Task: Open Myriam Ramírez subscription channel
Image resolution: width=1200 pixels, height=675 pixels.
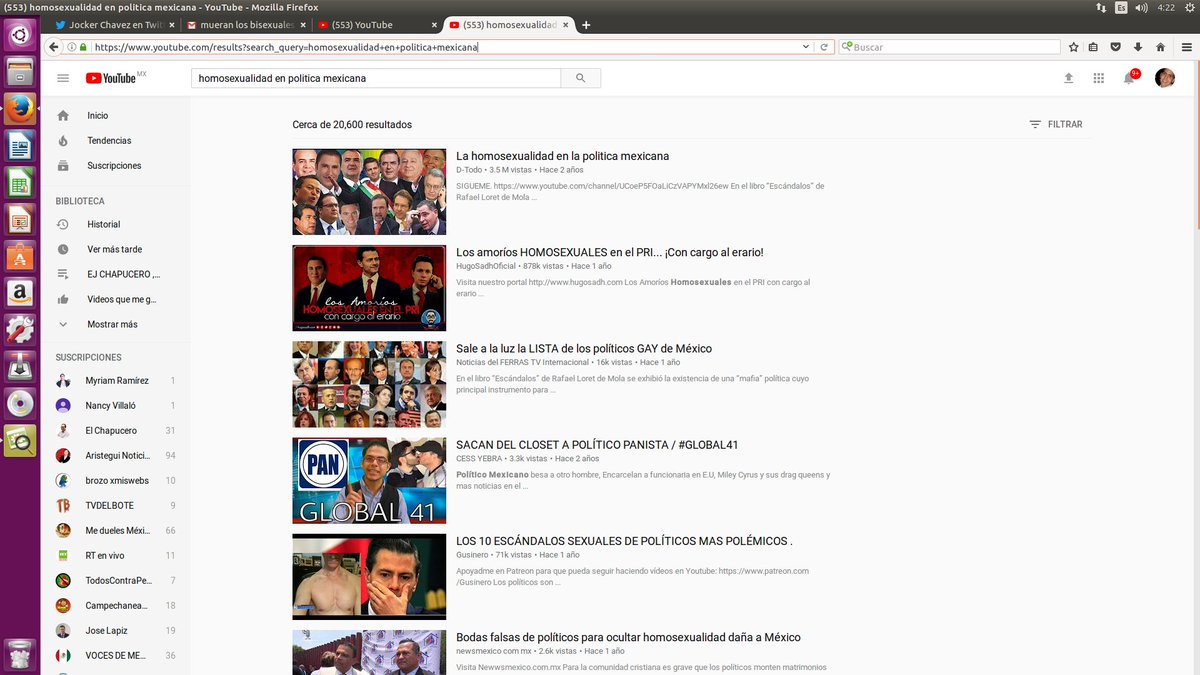Action: pos(115,381)
